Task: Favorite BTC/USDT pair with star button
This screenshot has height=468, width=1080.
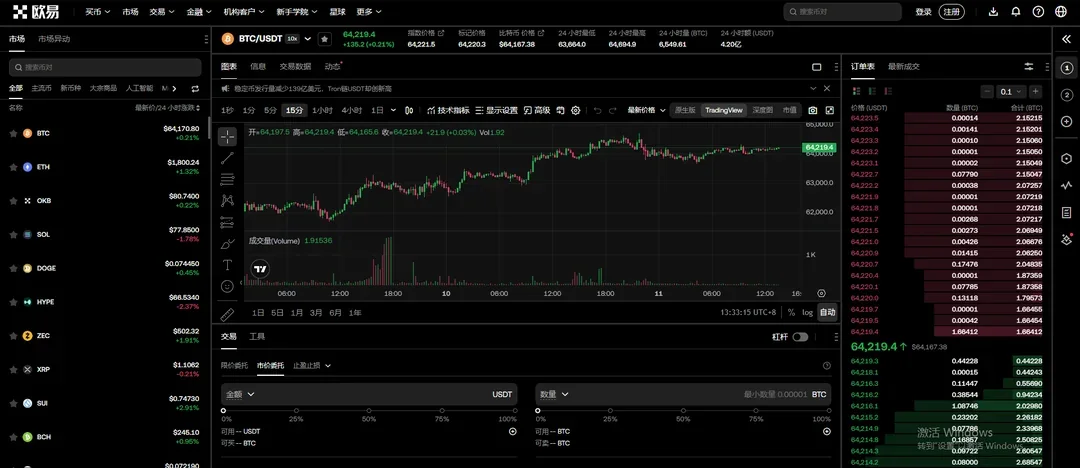Action: pyautogui.click(x=324, y=39)
